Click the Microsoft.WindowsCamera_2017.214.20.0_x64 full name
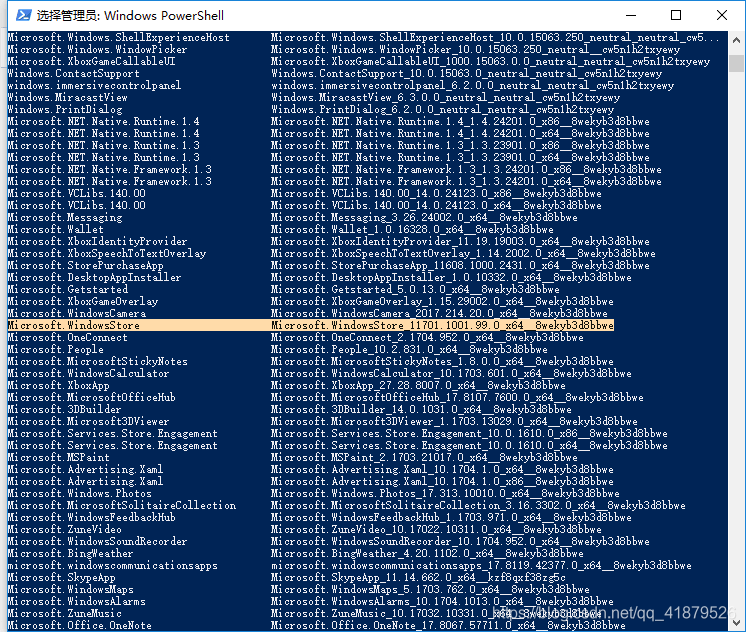Viewport: 746px width, 632px height. 439,313
